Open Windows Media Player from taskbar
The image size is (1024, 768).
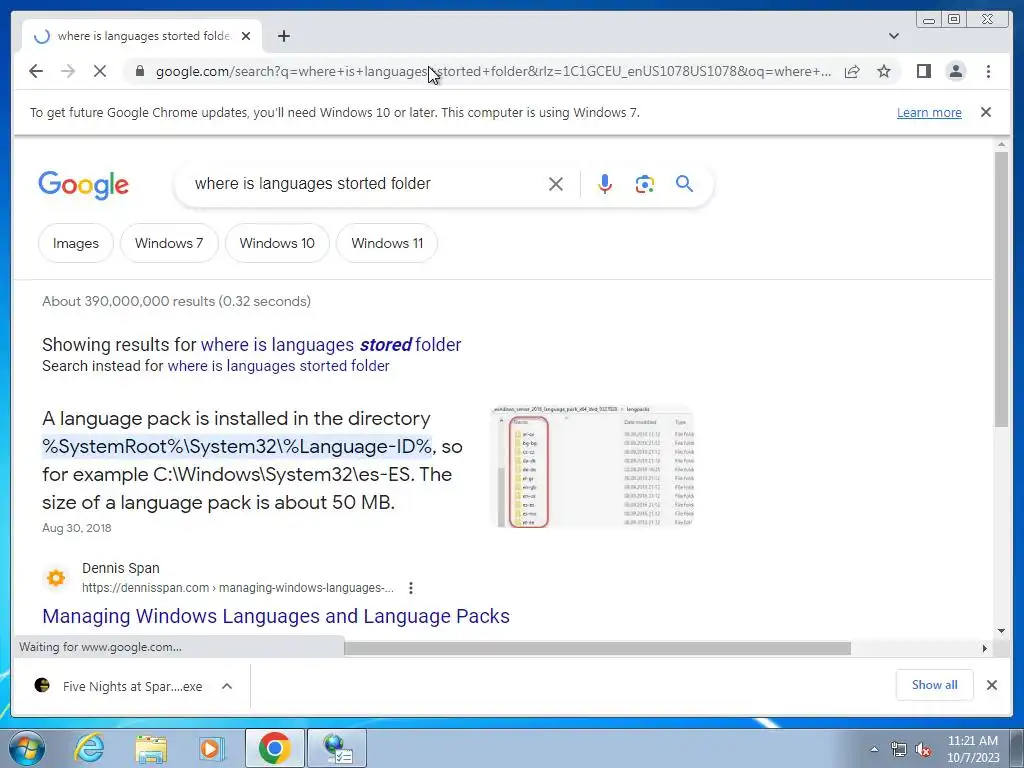coord(212,748)
